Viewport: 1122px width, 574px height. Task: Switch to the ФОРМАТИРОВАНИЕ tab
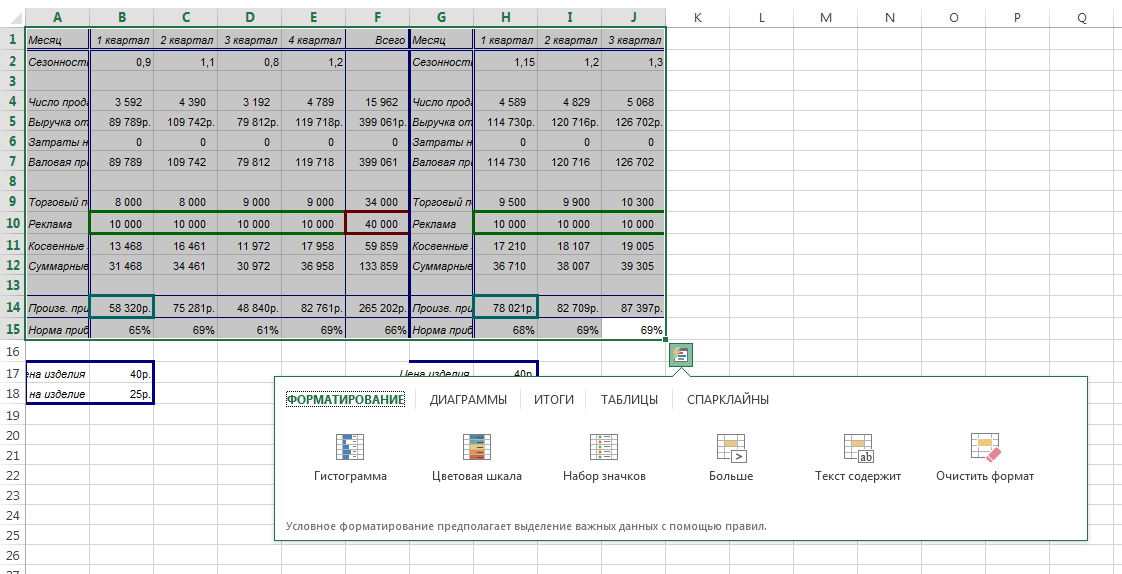pyautogui.click(x=346, y=399)
